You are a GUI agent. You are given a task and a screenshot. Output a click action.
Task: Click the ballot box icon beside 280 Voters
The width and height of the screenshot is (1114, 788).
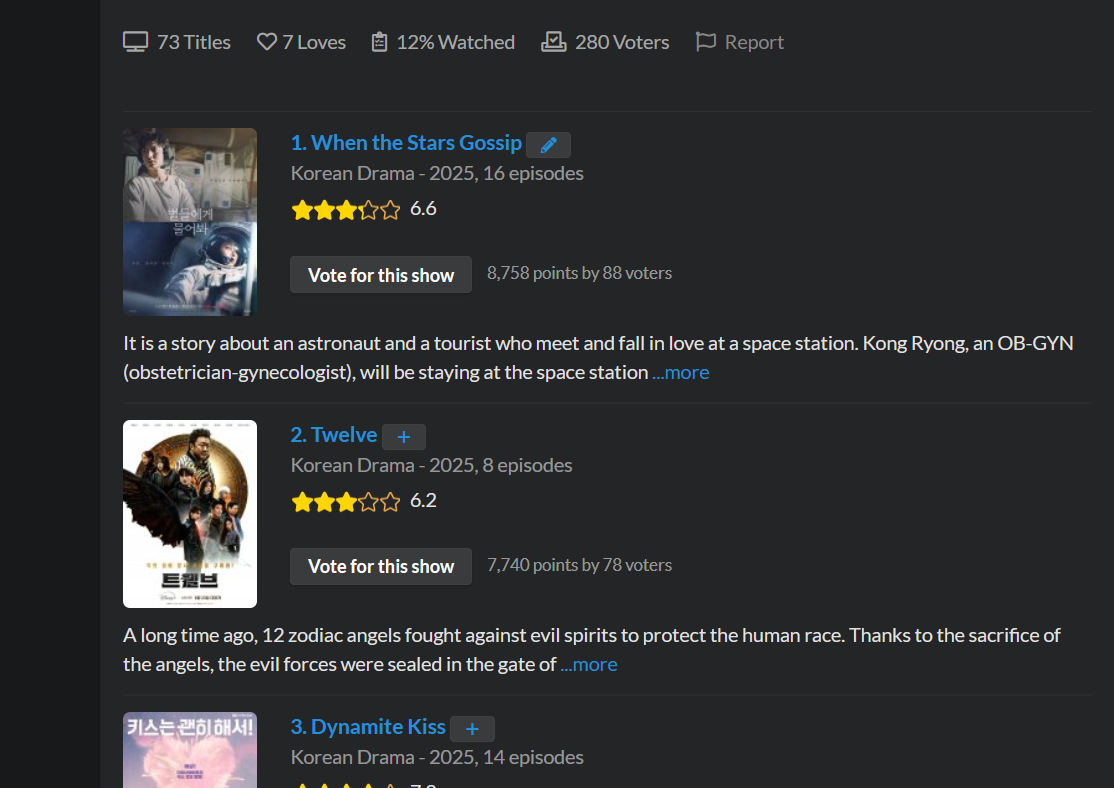[553, 42]
